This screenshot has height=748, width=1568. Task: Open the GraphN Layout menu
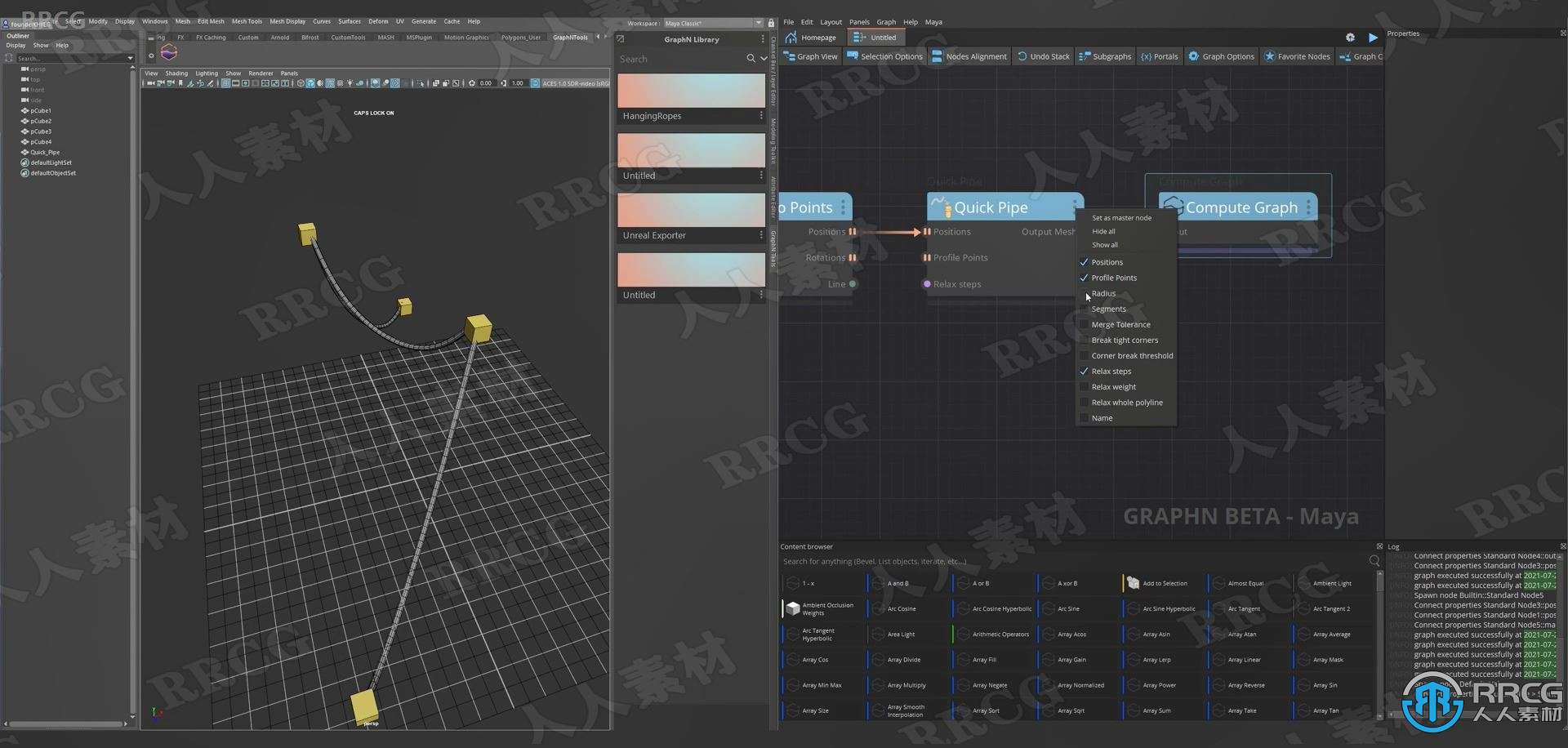(831, 22)
